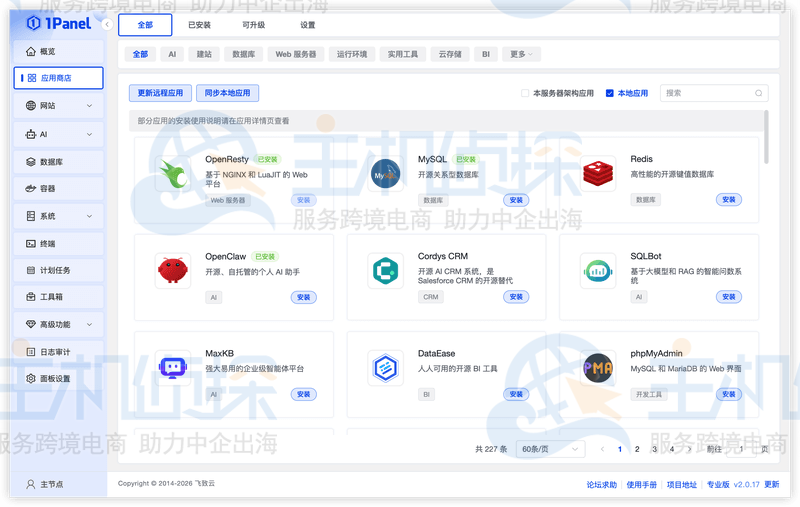Filter by 数据库 category tag
This screenshot has height=507, width=800.
coord(243,54)
